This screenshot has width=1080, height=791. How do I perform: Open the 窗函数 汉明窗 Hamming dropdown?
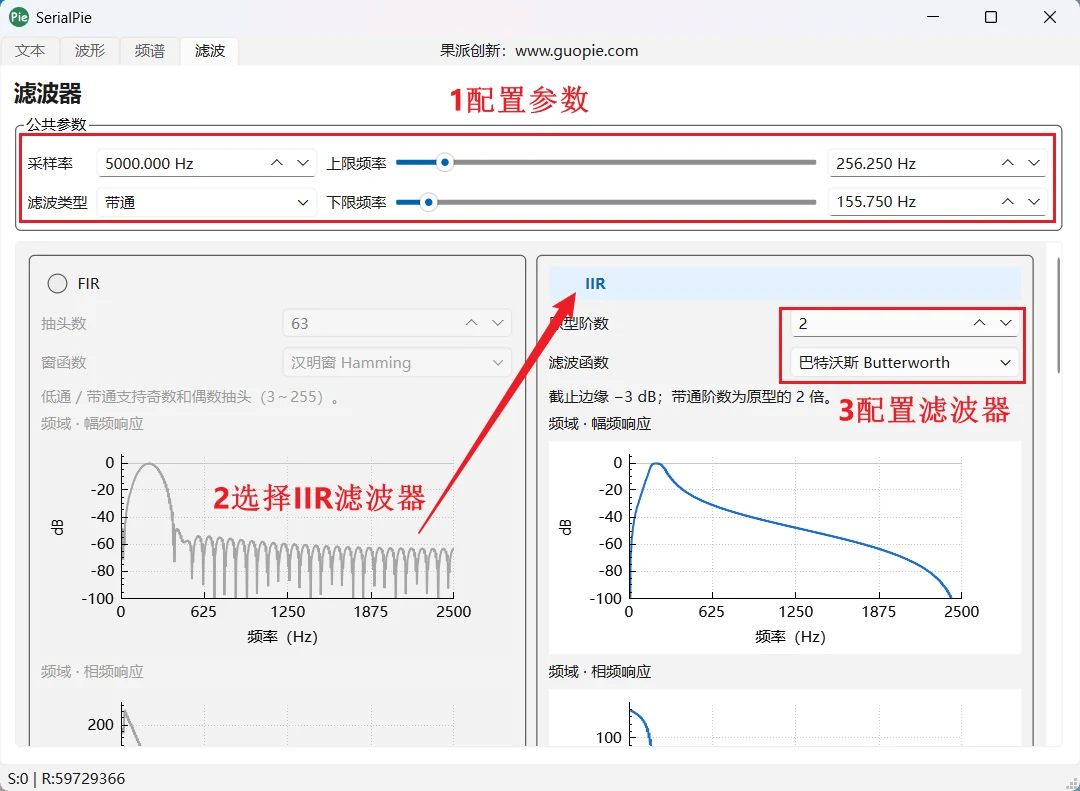[x=397, y=362]
